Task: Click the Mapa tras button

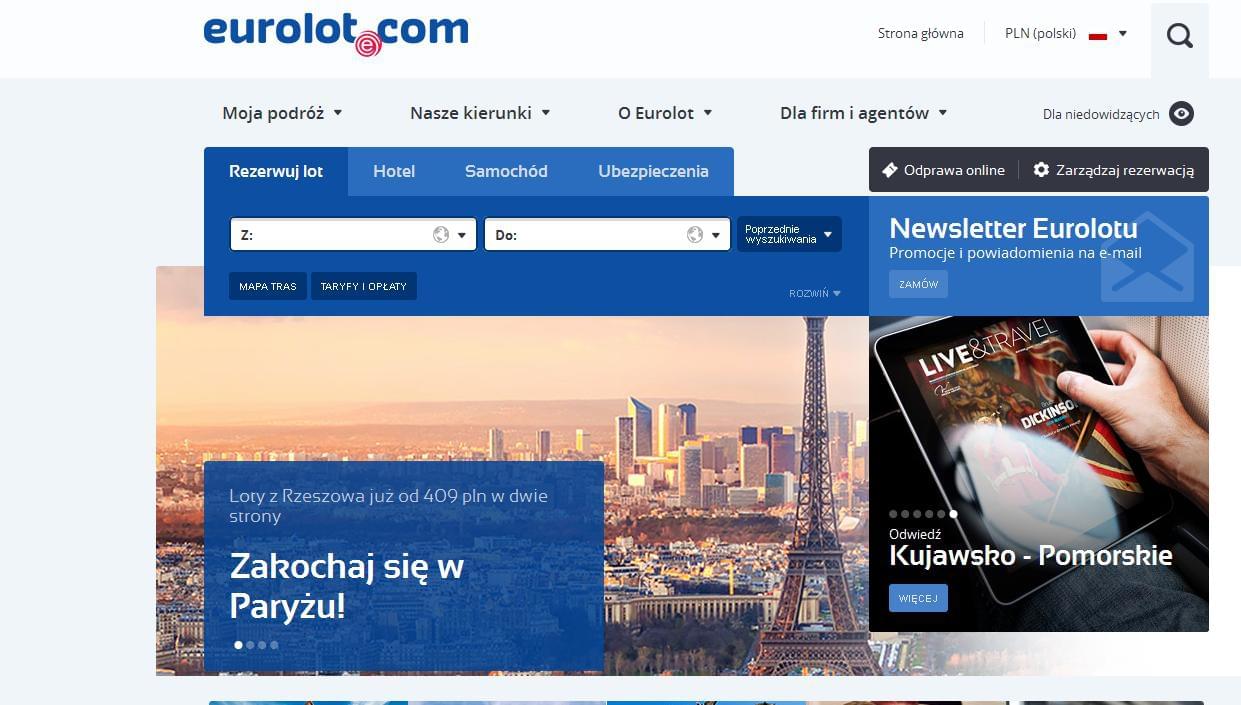Action: 267,286
